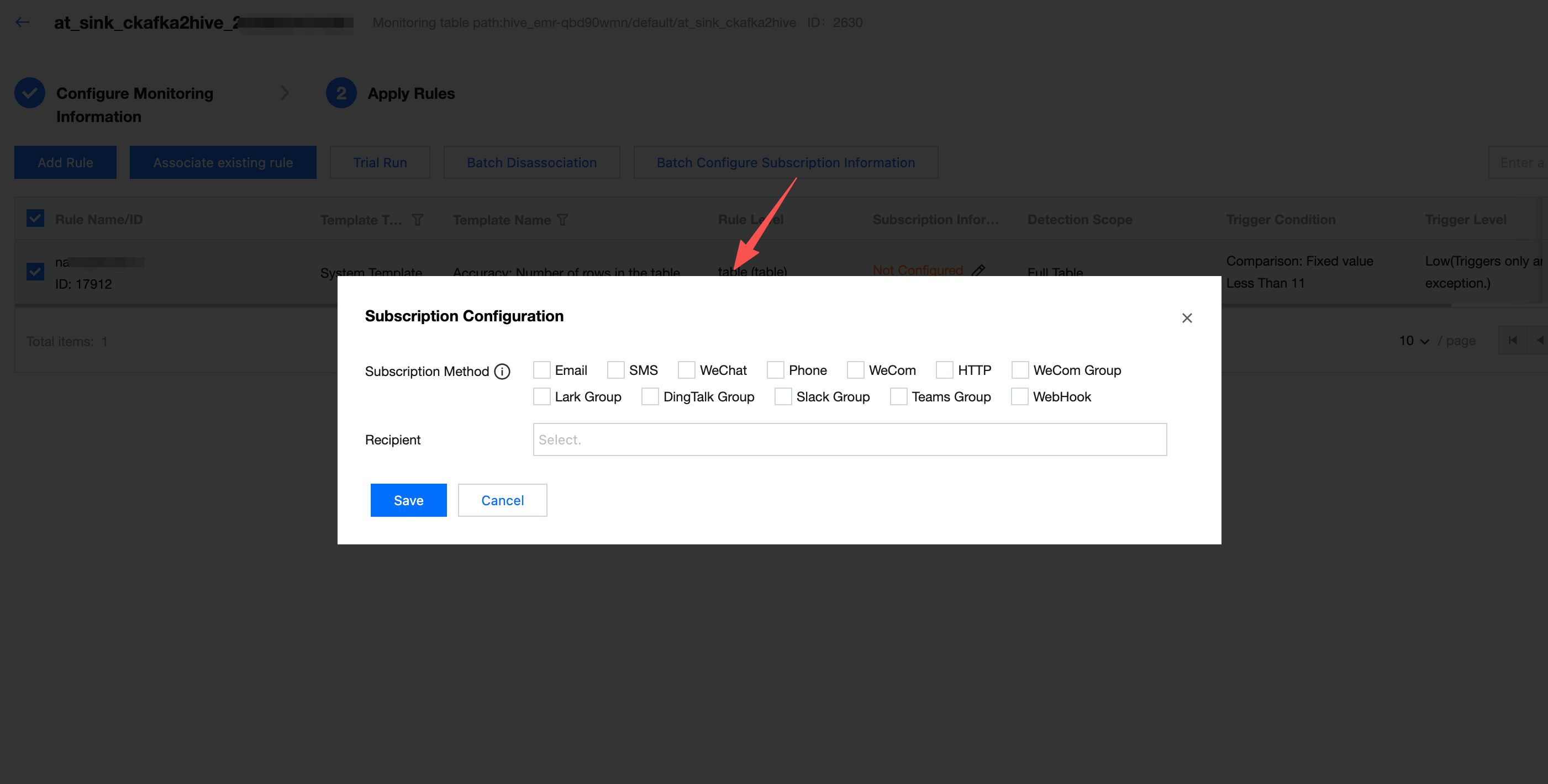Click the back arrow icon
This screenshot has width=1548, height=784.
(x=22, y=22)
